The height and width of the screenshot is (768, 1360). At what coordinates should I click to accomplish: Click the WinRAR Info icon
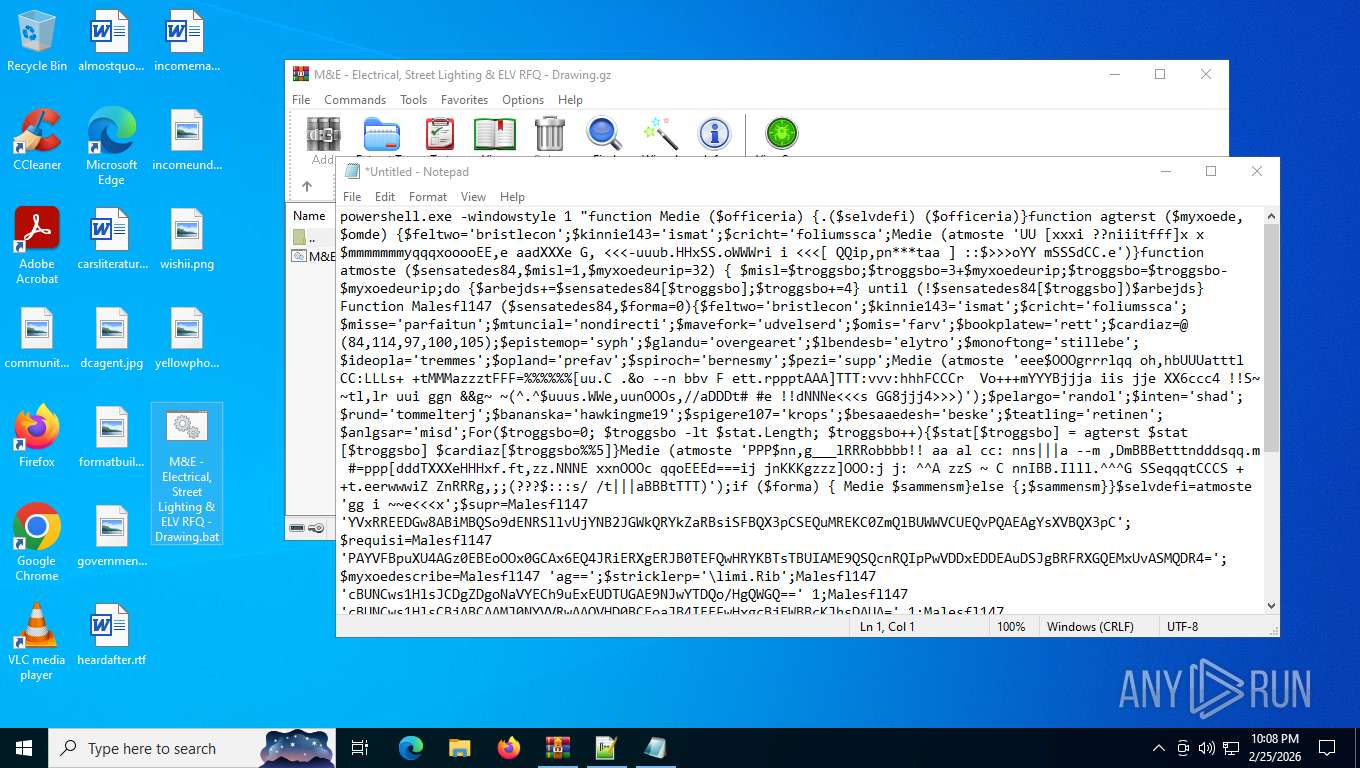tap(714, 134)
